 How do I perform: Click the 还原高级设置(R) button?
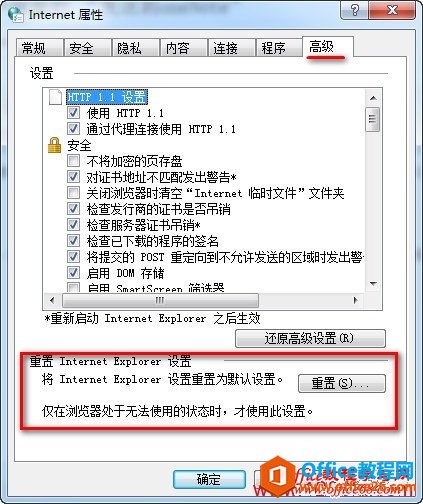(310, 338)
